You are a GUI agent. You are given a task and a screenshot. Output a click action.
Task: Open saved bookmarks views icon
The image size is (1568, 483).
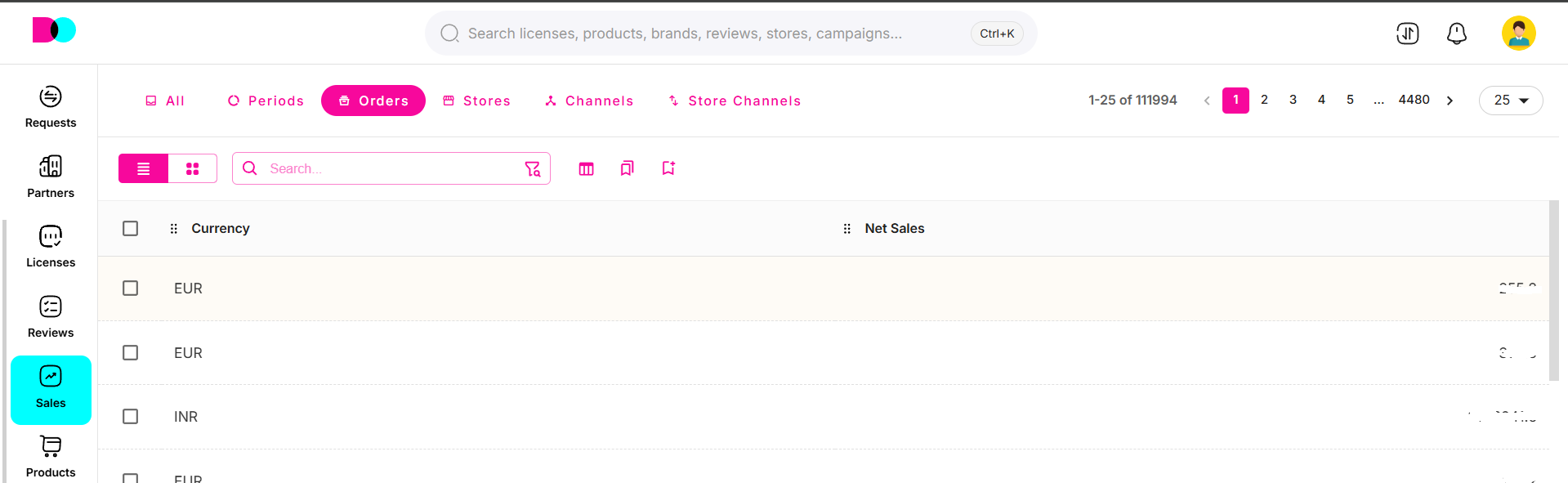point(628,168)
